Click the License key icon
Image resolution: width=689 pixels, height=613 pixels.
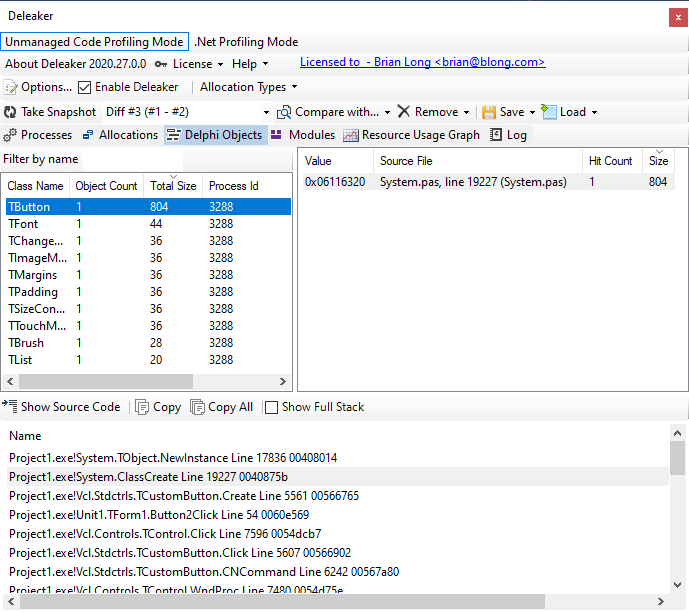[161, 64]
